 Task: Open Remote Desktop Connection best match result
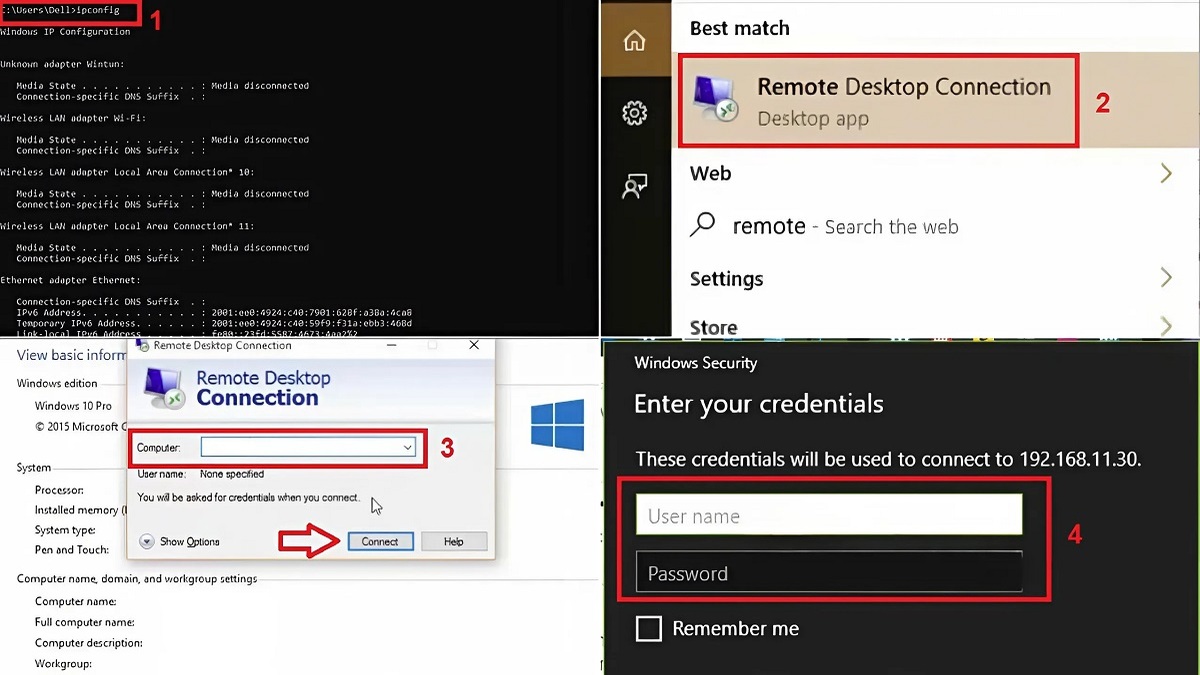pos(879,102)
